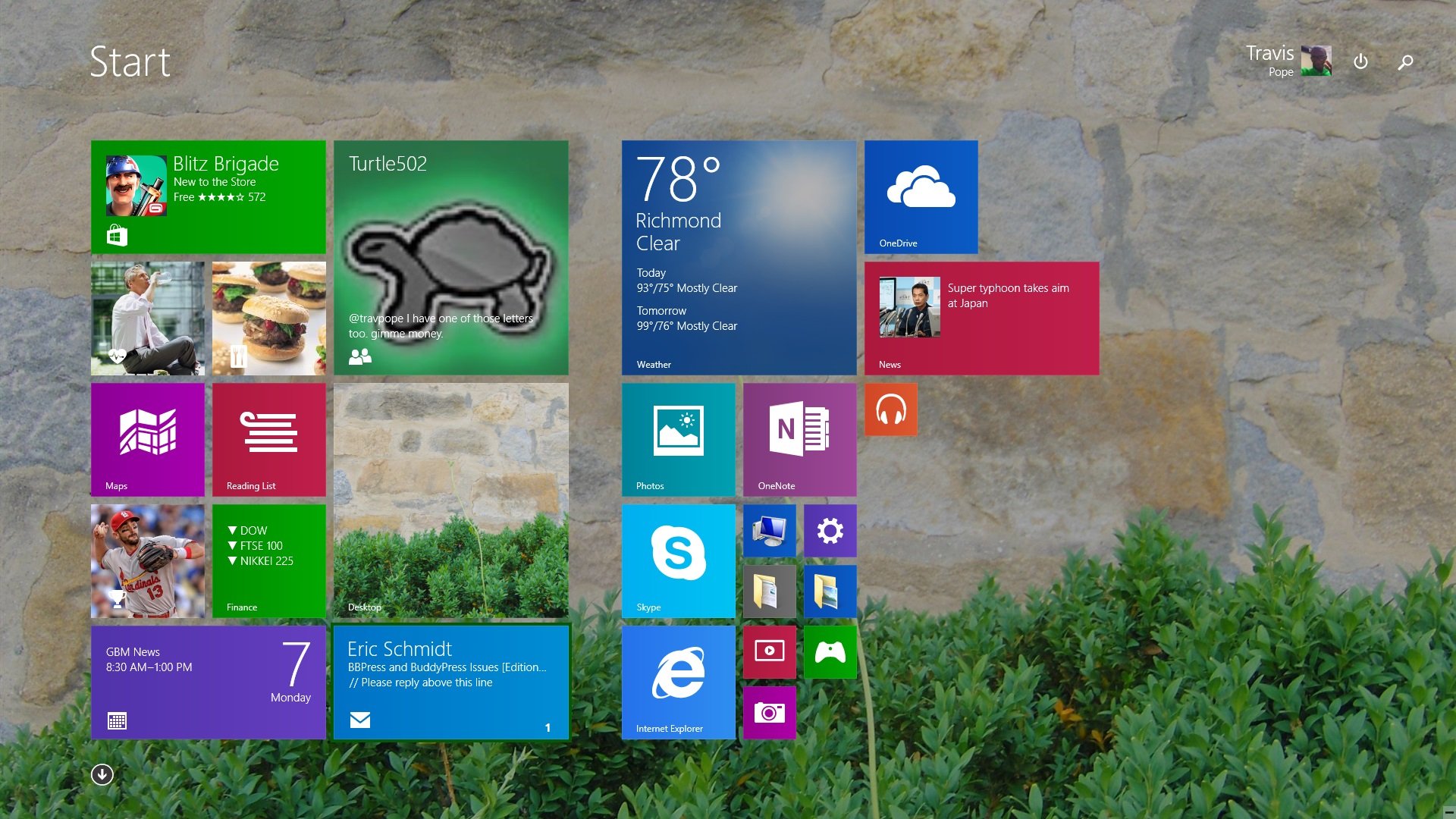
Task: Launch the Xbox Games controller tile
Action: pyautogui.click(x=830, y=652)
